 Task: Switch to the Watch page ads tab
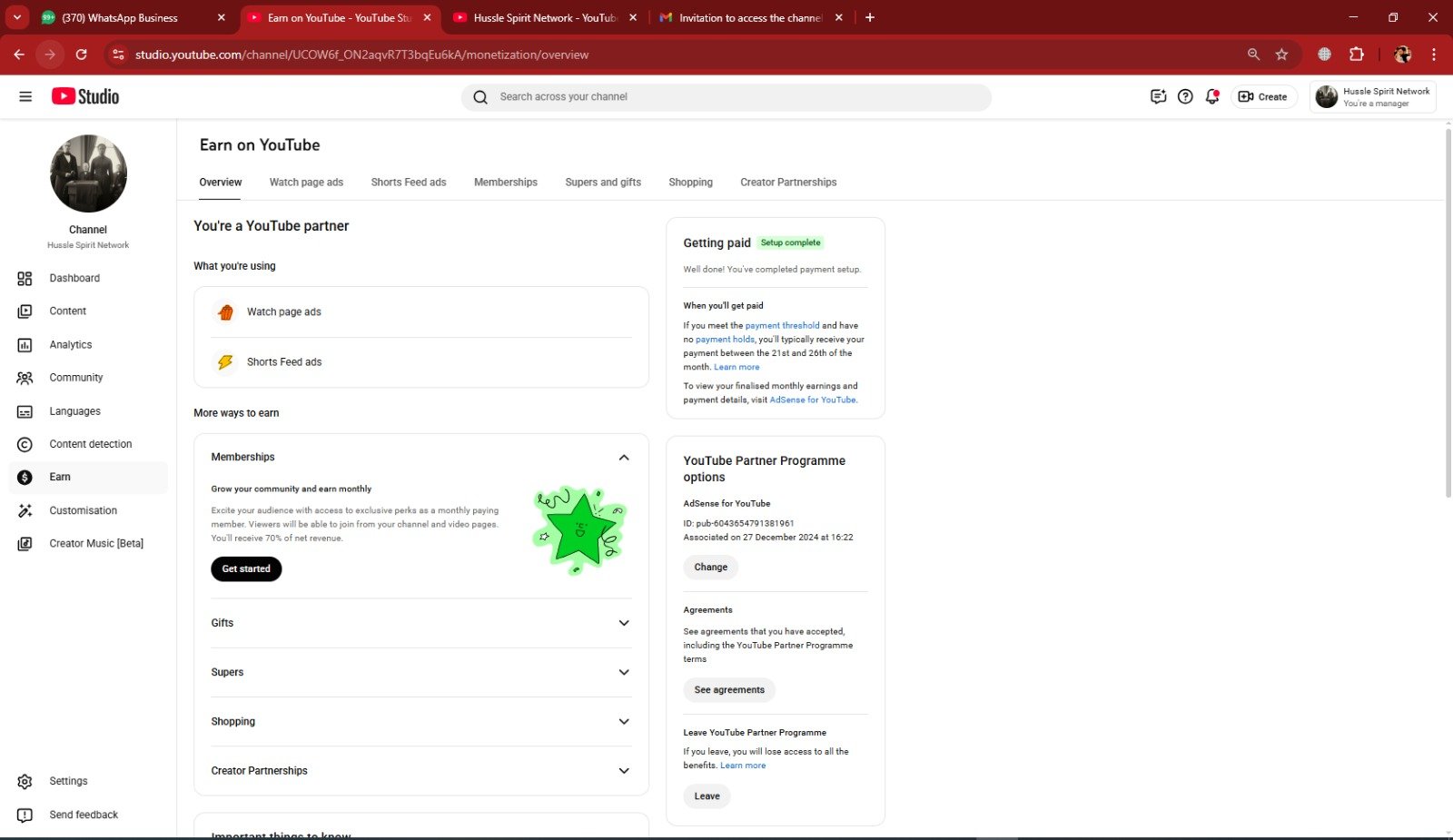click(x=306, y=183)
